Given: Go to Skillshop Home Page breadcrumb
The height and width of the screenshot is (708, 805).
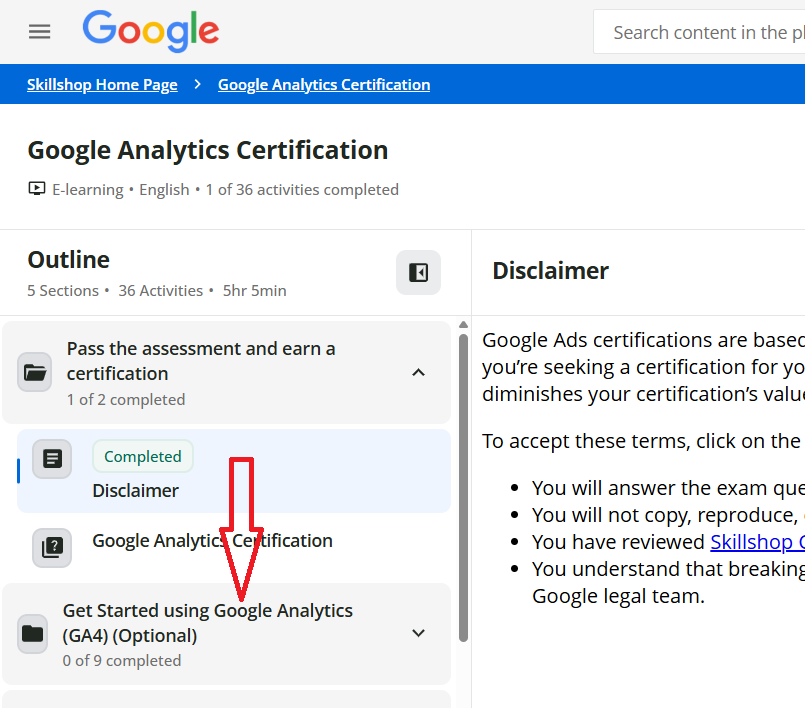Looking at the screenshot, I should click(x=102, y=85).
